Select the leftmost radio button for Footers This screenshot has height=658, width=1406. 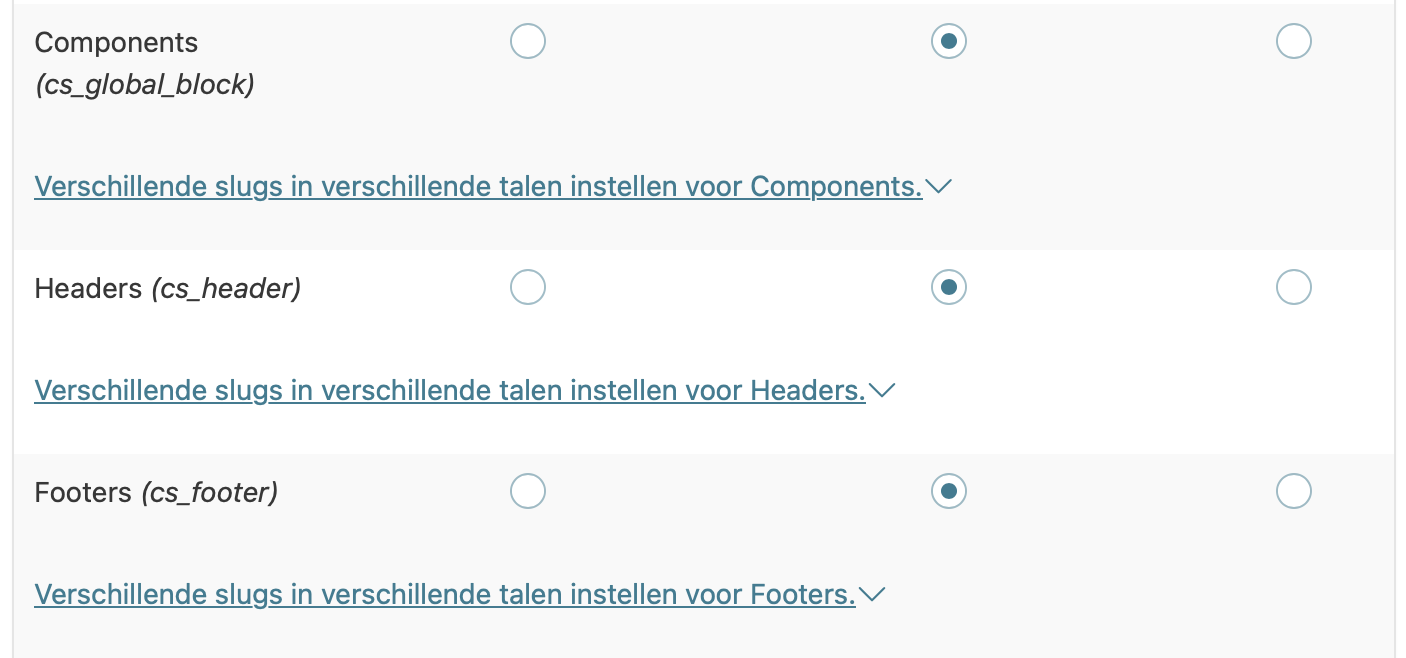[x=528, y=492]
